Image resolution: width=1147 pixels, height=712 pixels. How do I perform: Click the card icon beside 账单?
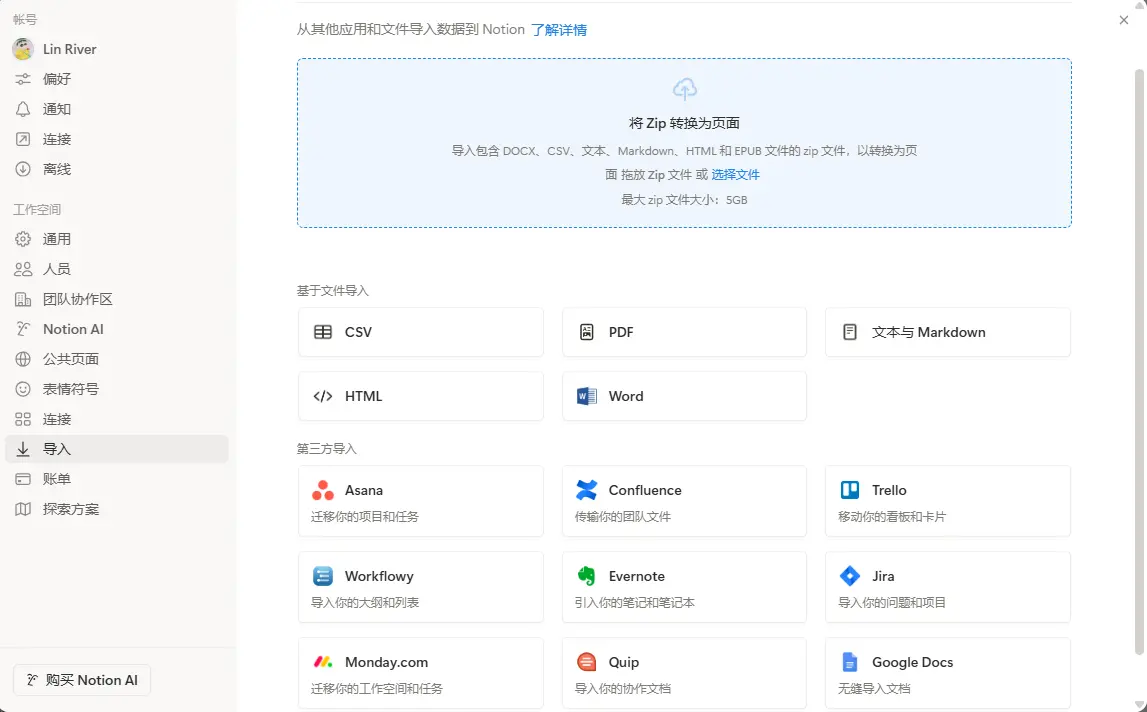pos(23,479)
